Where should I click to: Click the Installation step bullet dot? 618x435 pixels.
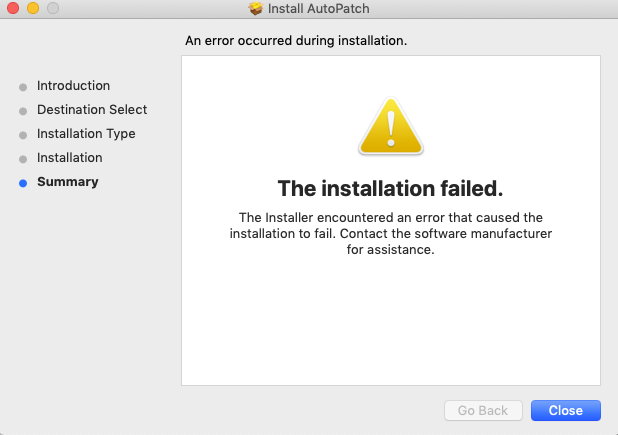pyautogui.click(x=23, y=159)
